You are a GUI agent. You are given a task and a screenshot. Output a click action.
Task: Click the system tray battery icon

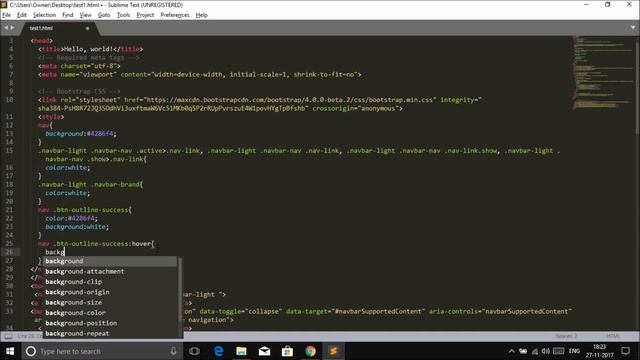[x=523, y=351]
